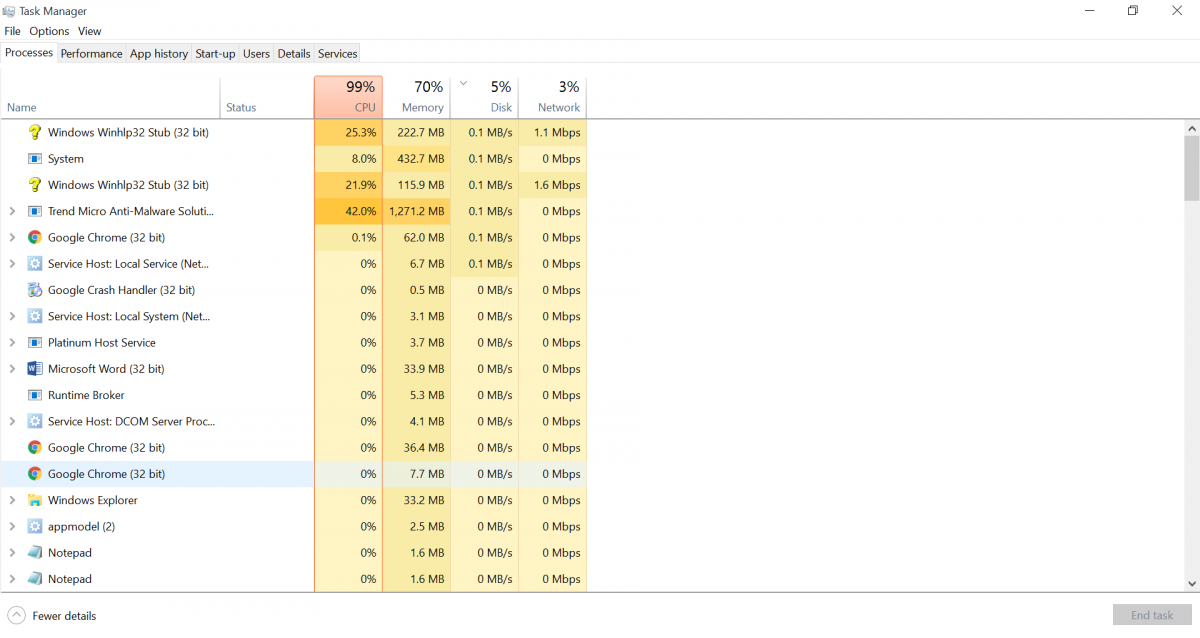This screenshot has width=1200, height=638.
Task: Sort by the Status column header
Action: 267,98
